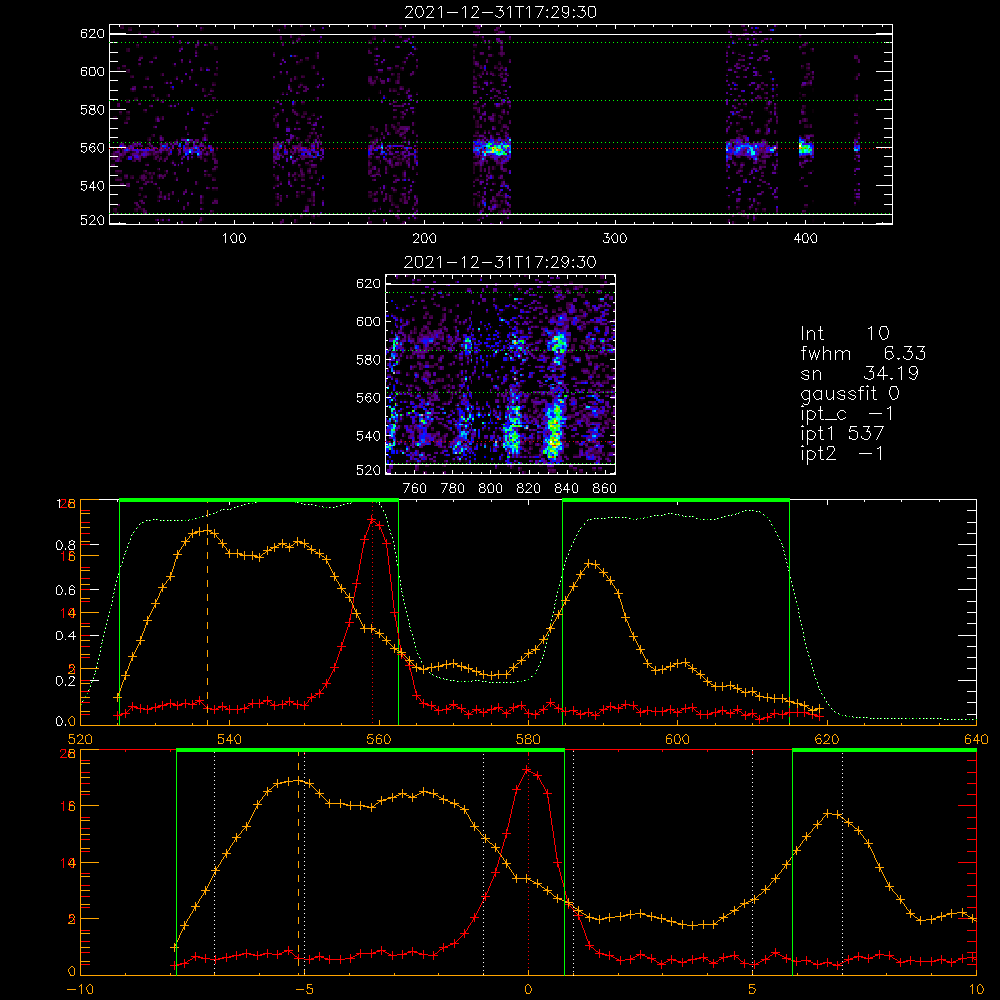Select the 'ipt1 537' parameter line
This screenshot has height=1000, width=1000.
coord(842,433)
